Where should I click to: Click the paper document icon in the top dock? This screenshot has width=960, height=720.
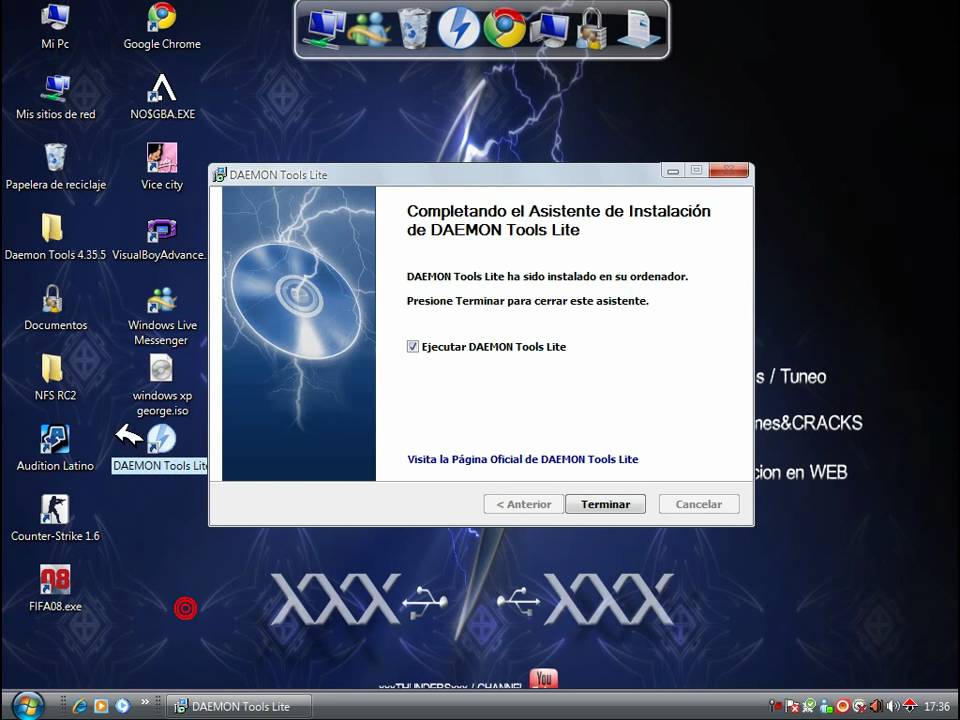pos(639,28)
